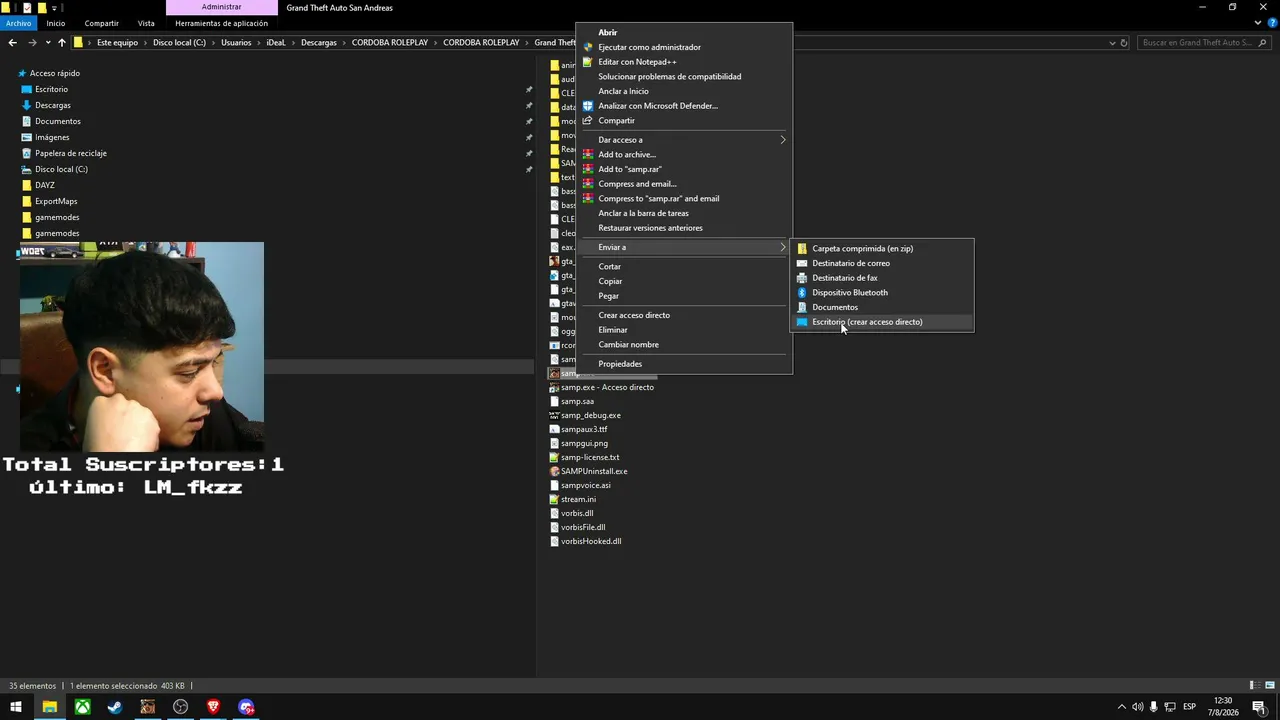Click Copiar in the context menu
1280x720 pixels.
tap(610, 281)
